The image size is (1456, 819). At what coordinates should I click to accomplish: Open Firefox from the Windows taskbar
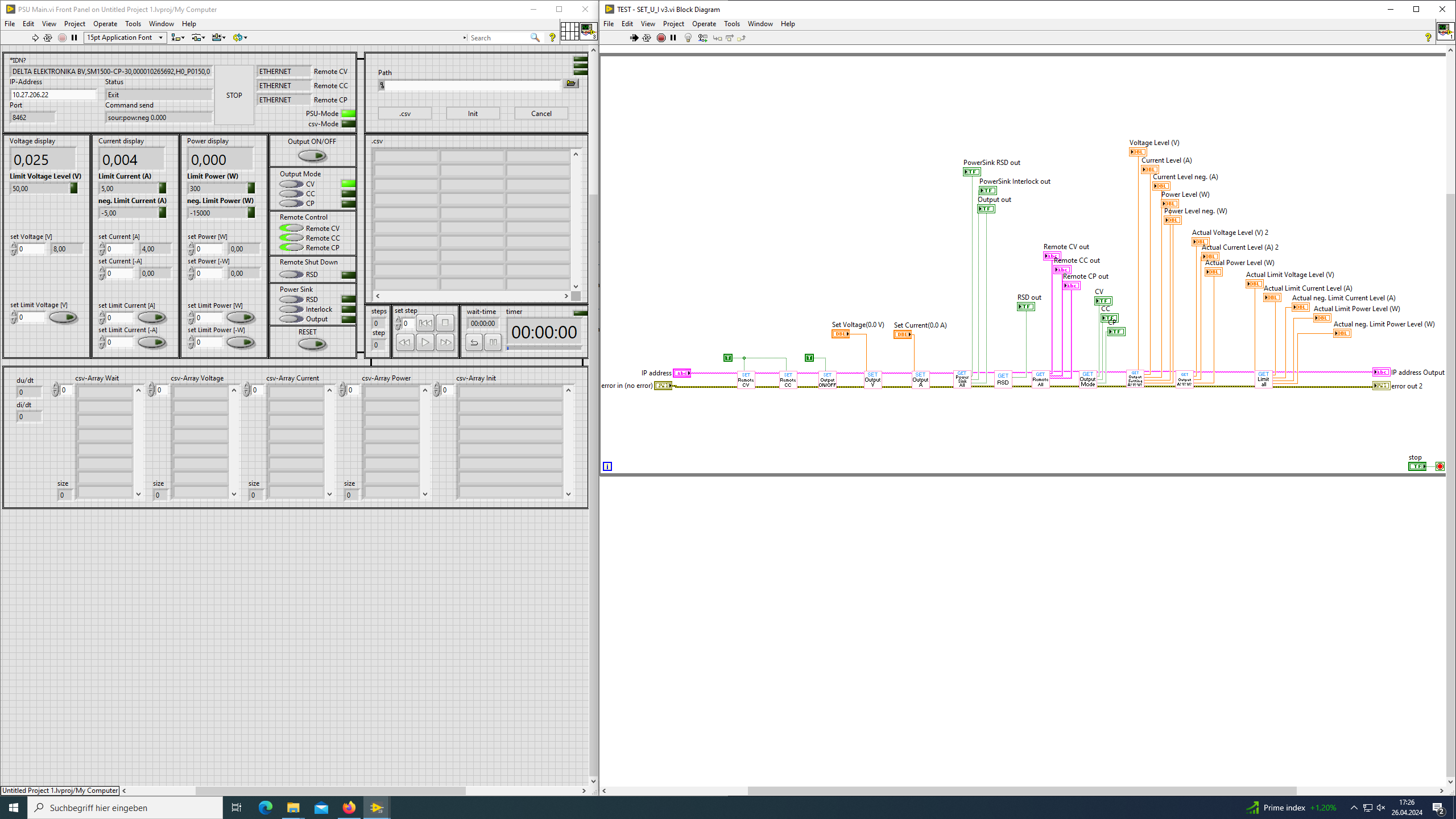(x=349, y=808)
